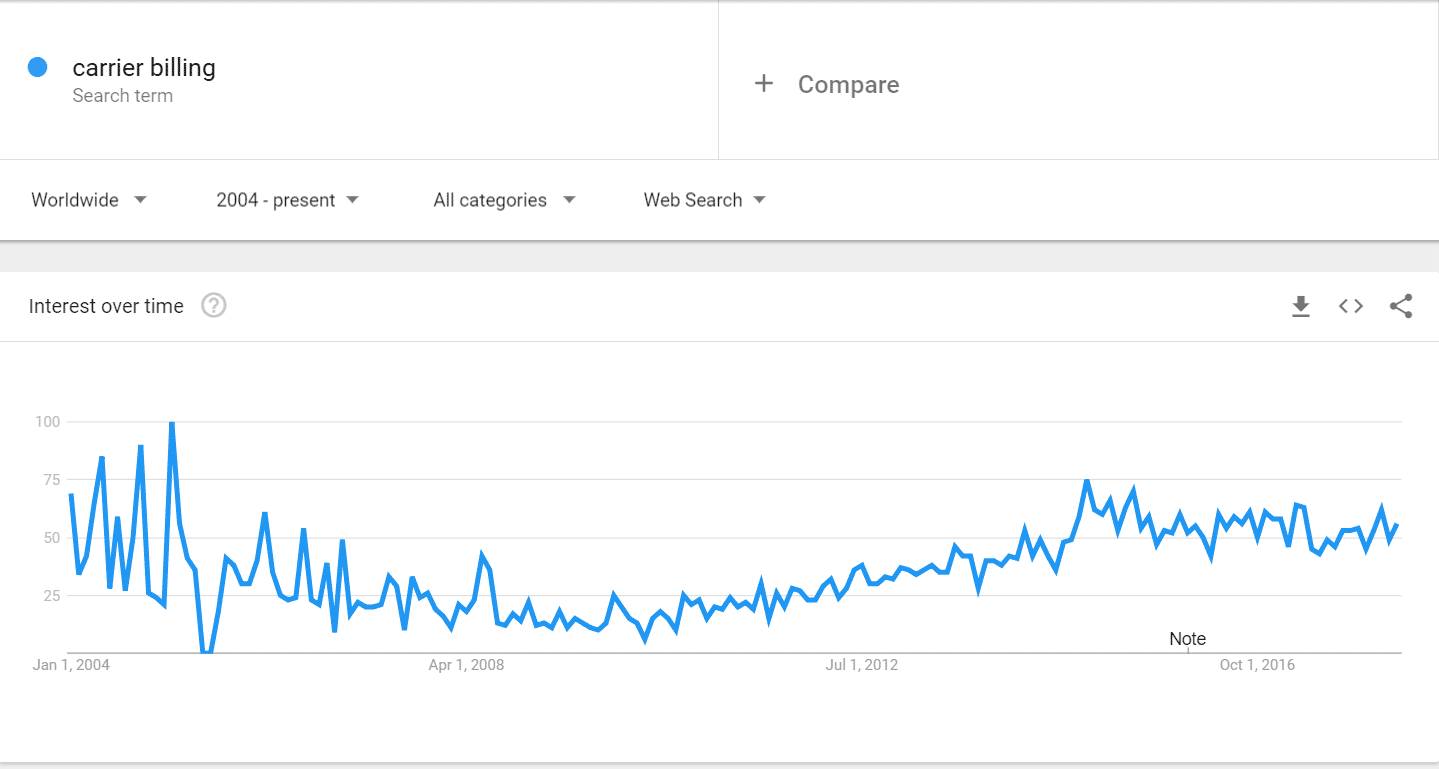
Task: Expand the 2004 - present time range dropdown
Action: (x=287, y=200)
